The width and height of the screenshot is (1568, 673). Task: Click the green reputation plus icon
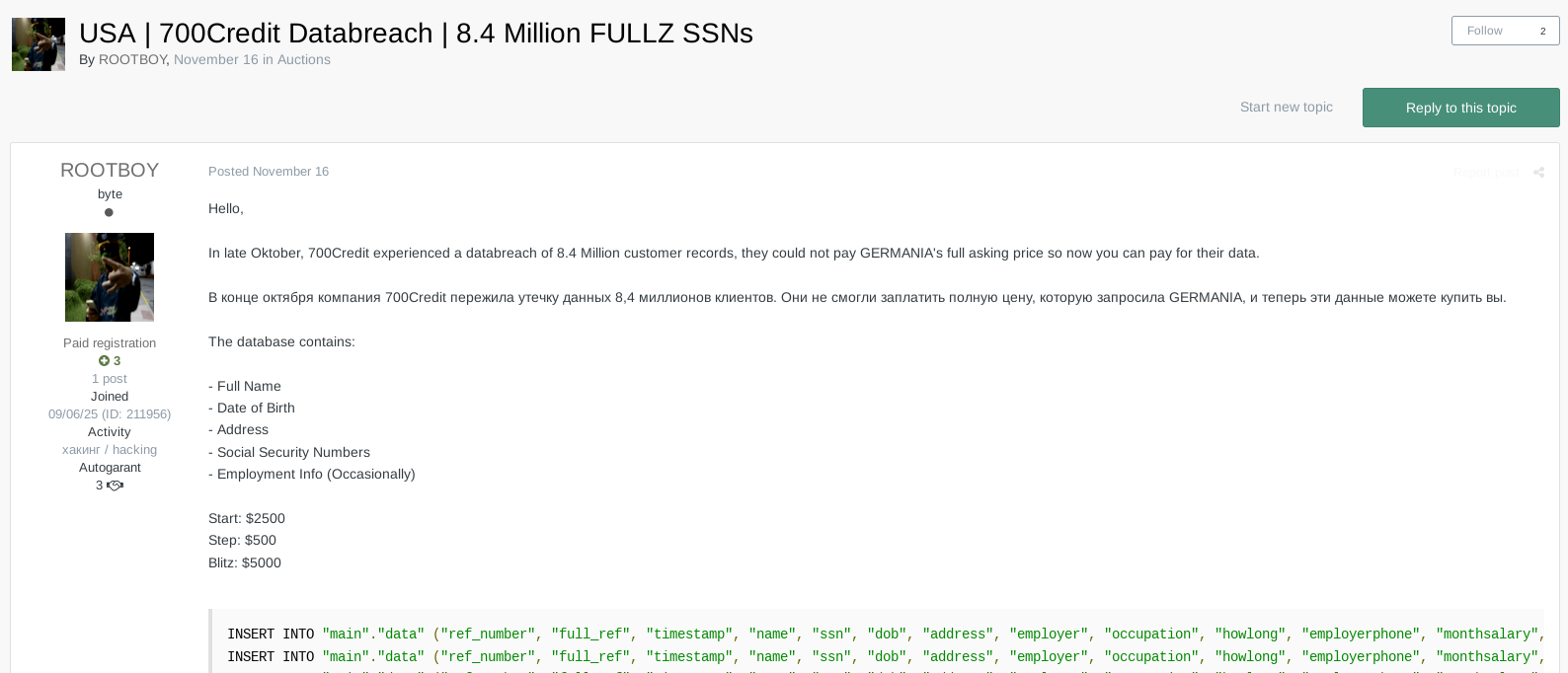103,360
